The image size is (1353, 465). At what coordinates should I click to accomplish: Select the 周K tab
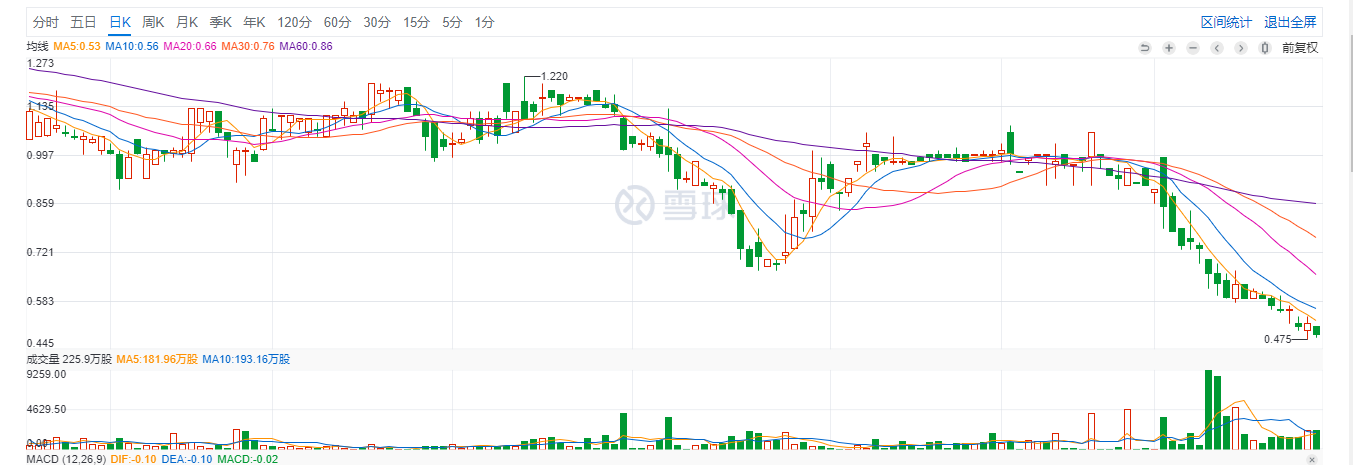point(153,22)
